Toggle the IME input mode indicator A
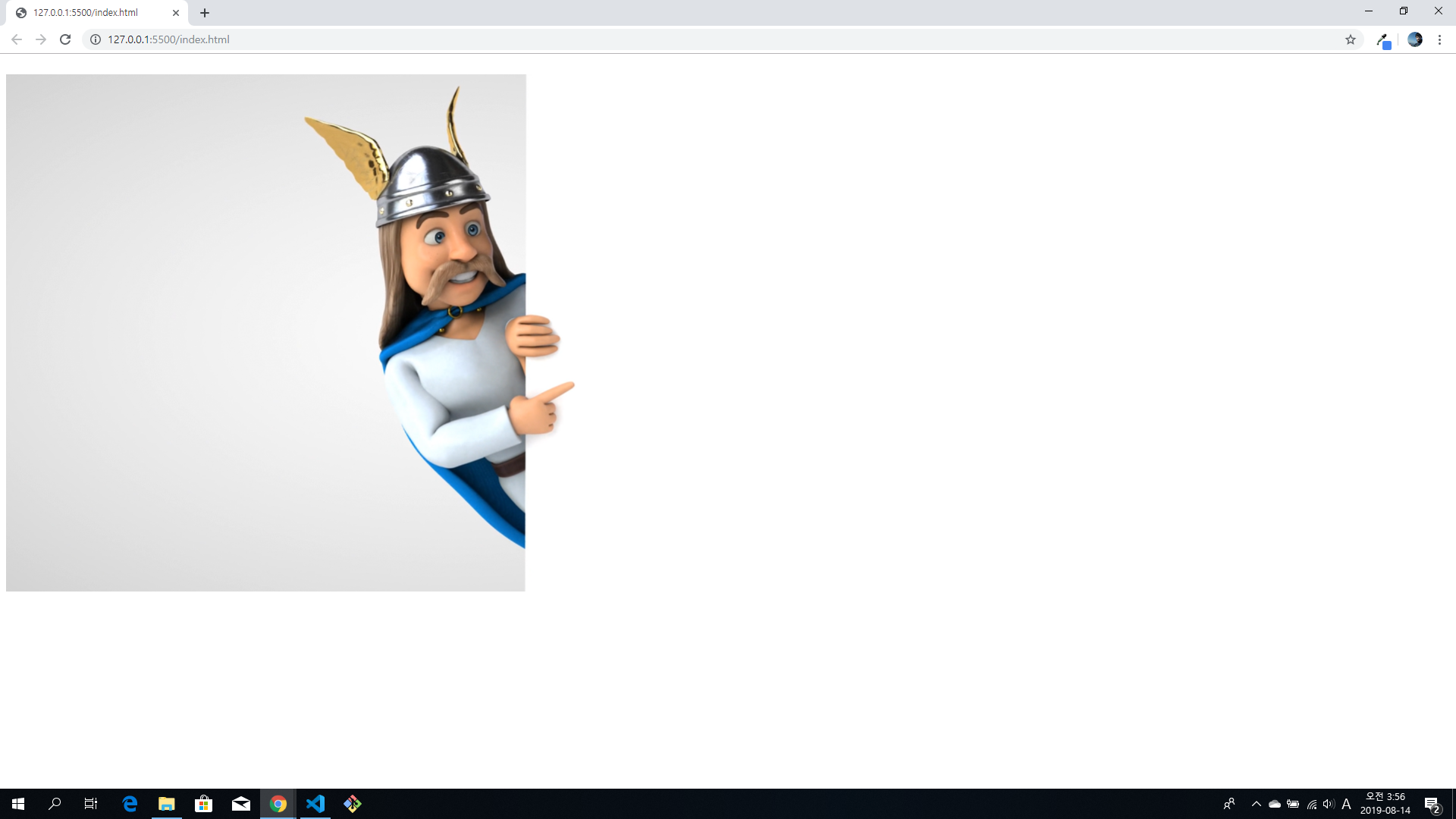The image size is (1456, 819). pos(1346,804)
